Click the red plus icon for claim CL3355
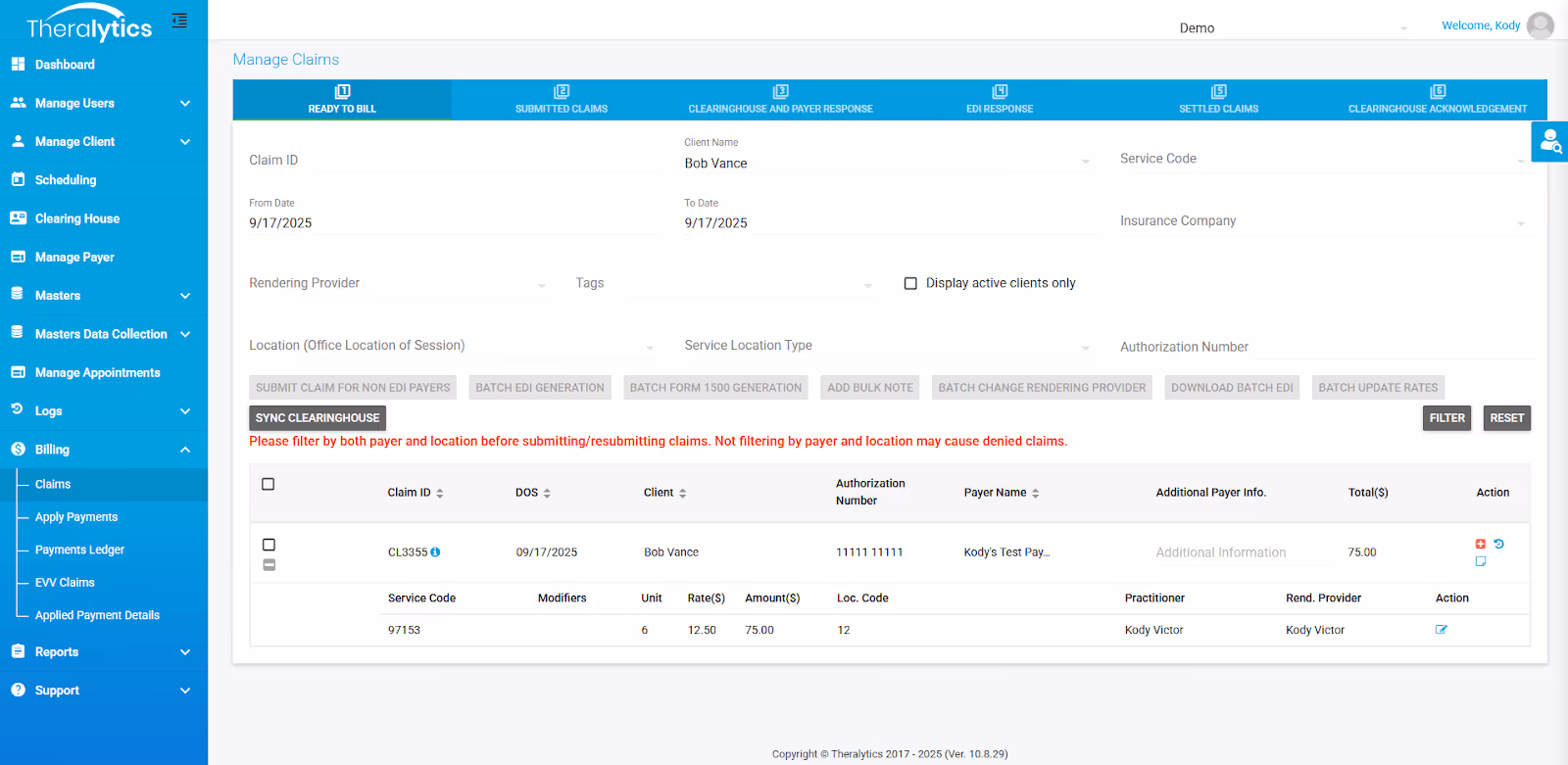Screen dimensions: 1568x765 tap(1481, 544)
